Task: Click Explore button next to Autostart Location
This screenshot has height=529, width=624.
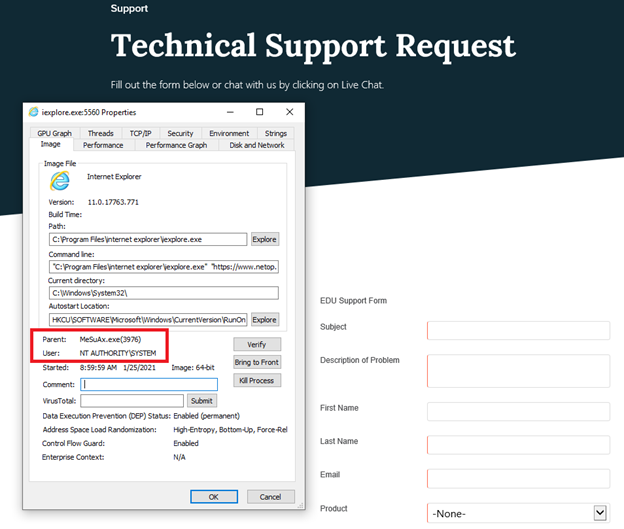Action: click(264, 320)
